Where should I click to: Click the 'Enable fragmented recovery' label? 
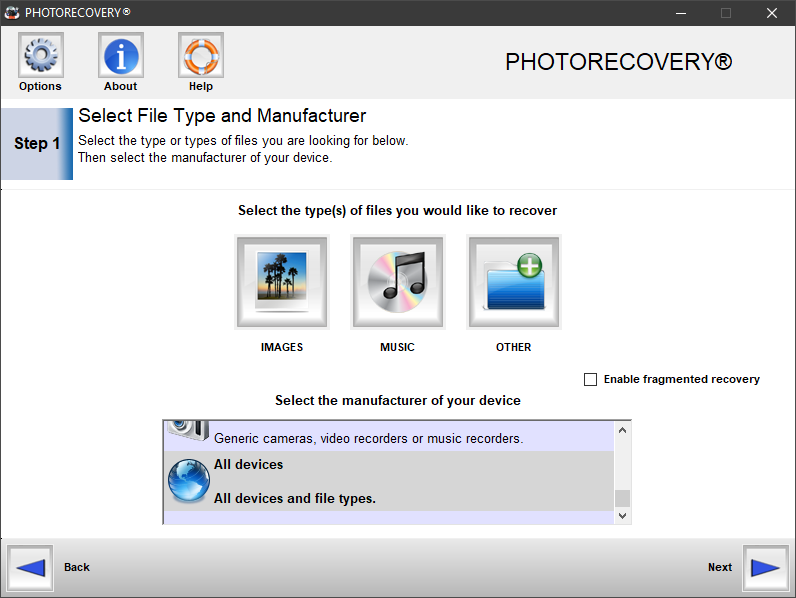682,379
